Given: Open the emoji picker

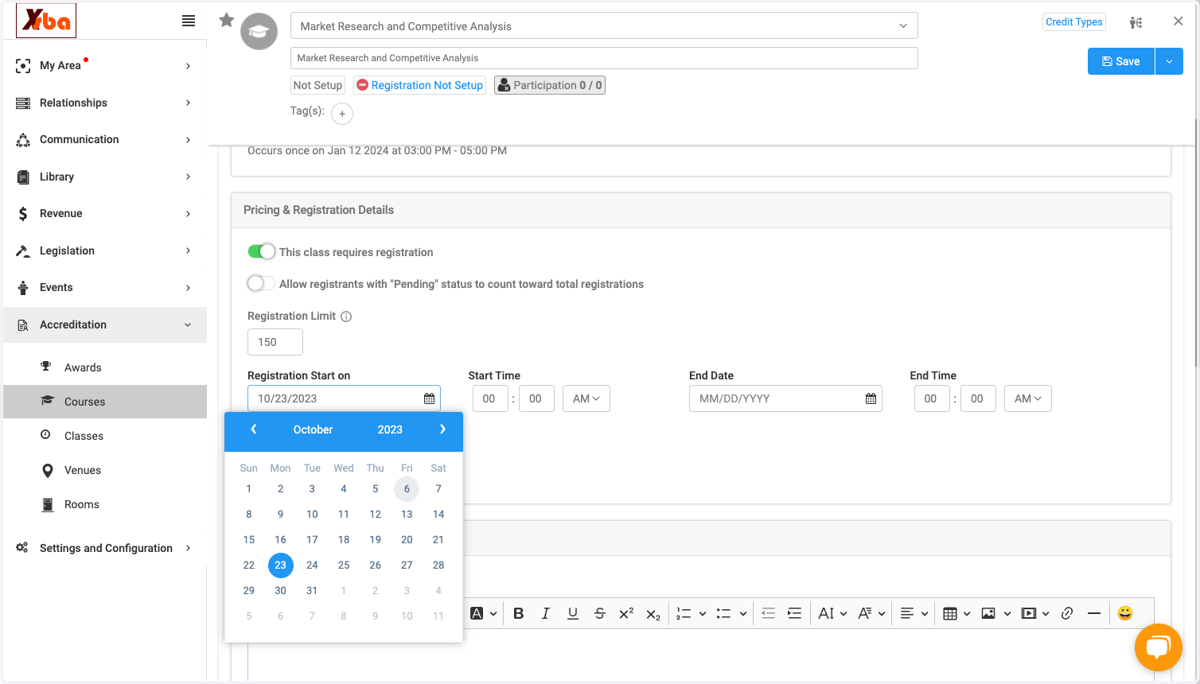Looking at the screenshot, I should point(1125,613).
